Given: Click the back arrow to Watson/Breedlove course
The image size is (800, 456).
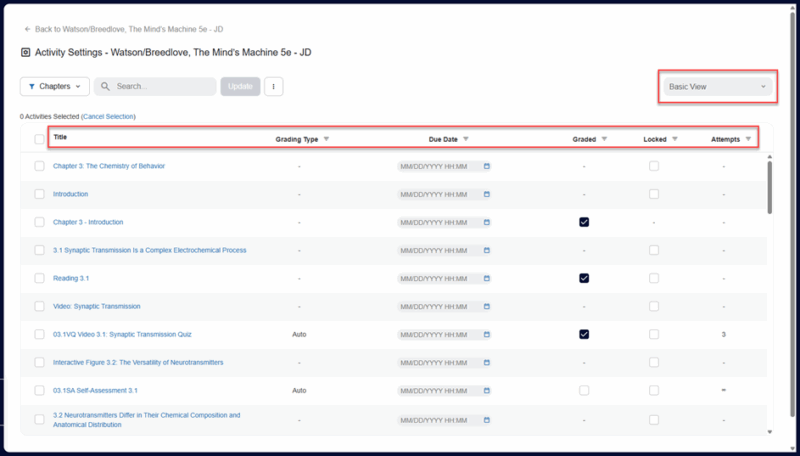Looking at the screenshot, I should 27,29.
